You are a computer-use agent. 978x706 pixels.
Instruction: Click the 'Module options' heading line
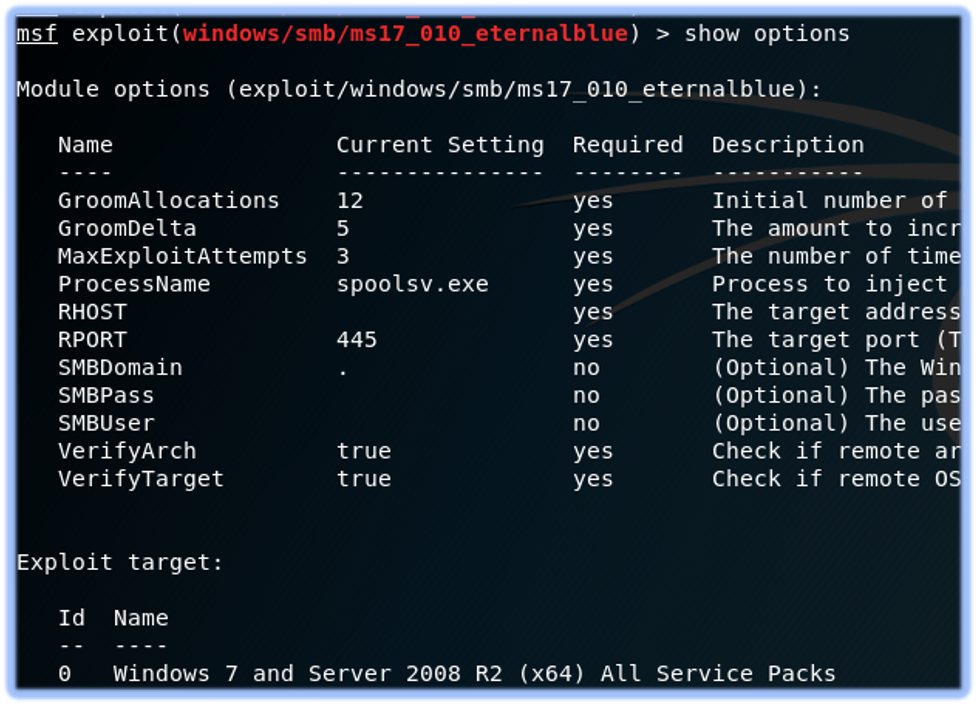click(419, 90)
